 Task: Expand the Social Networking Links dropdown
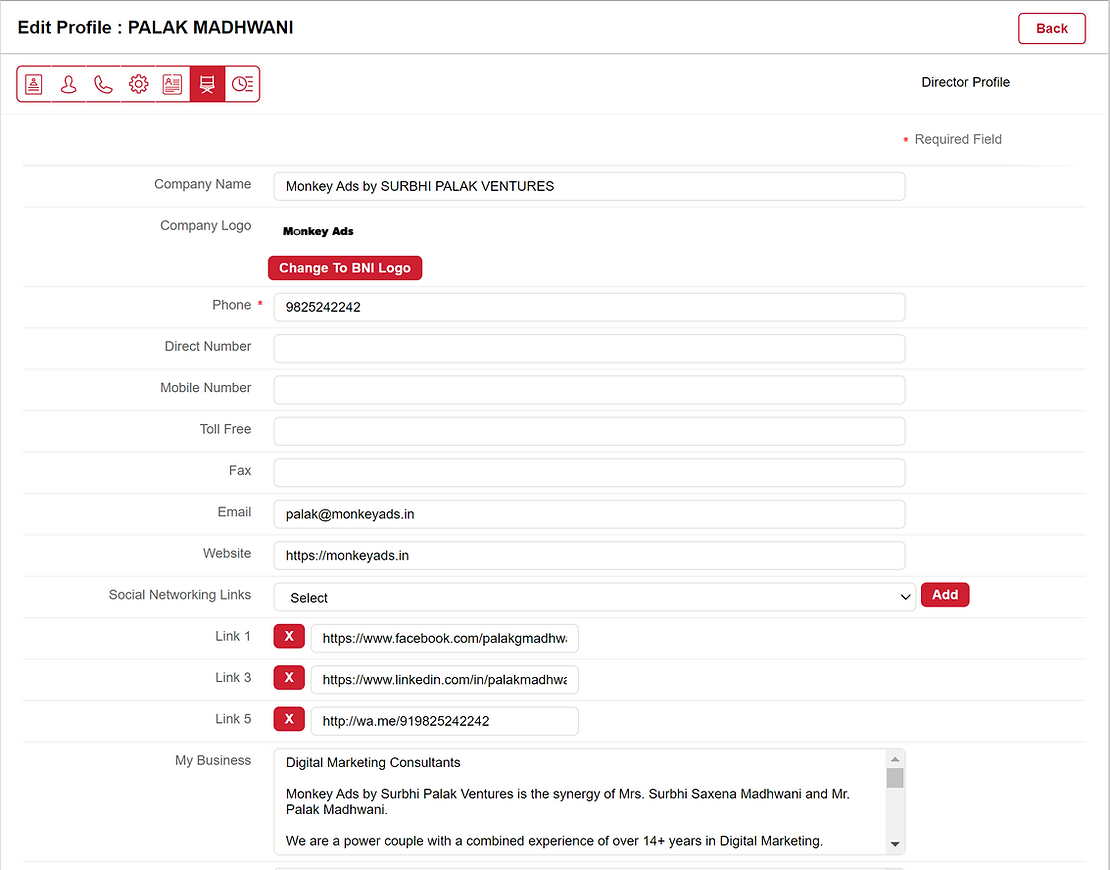[594, 597]
